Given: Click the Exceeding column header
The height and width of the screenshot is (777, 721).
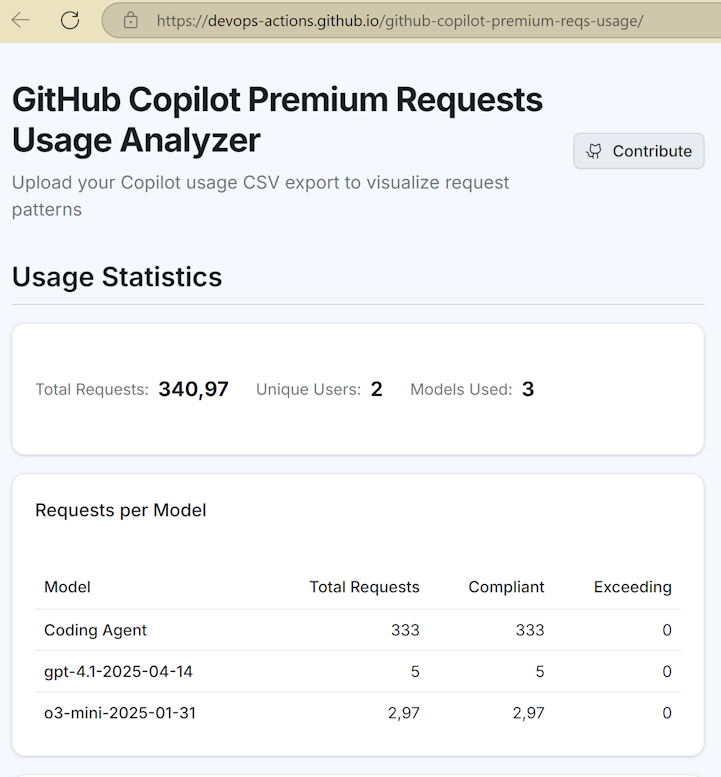Looking at the screenshot, I should (632, 587).
